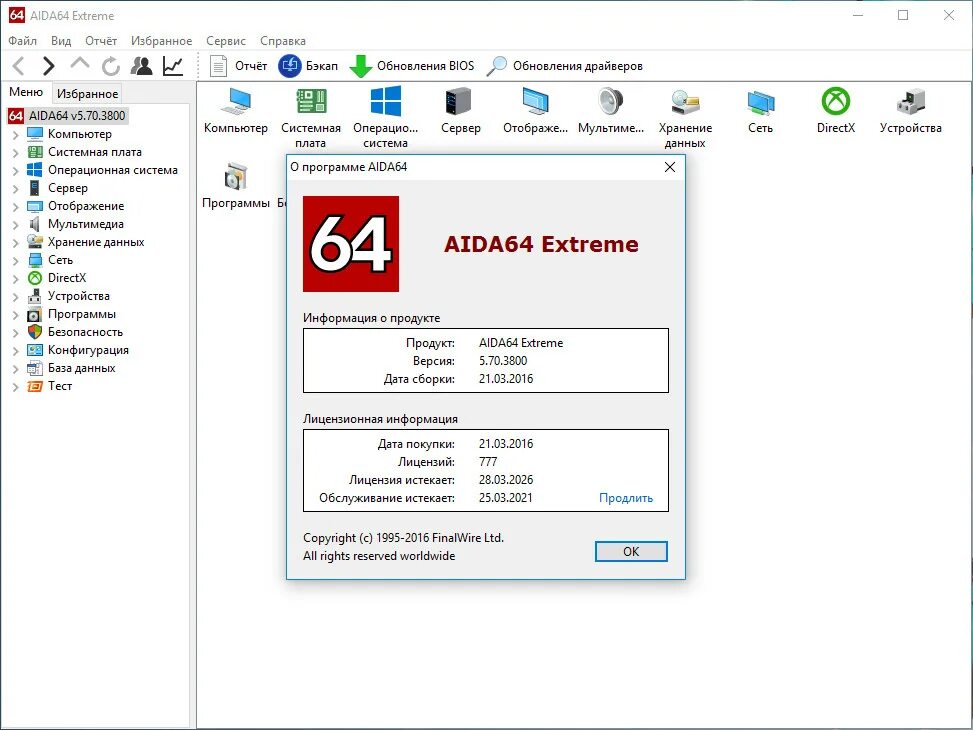Open Обновления драйверов from toolbar
The height and width of the screenshot is (730, 973).
click(x=565, y=66)
